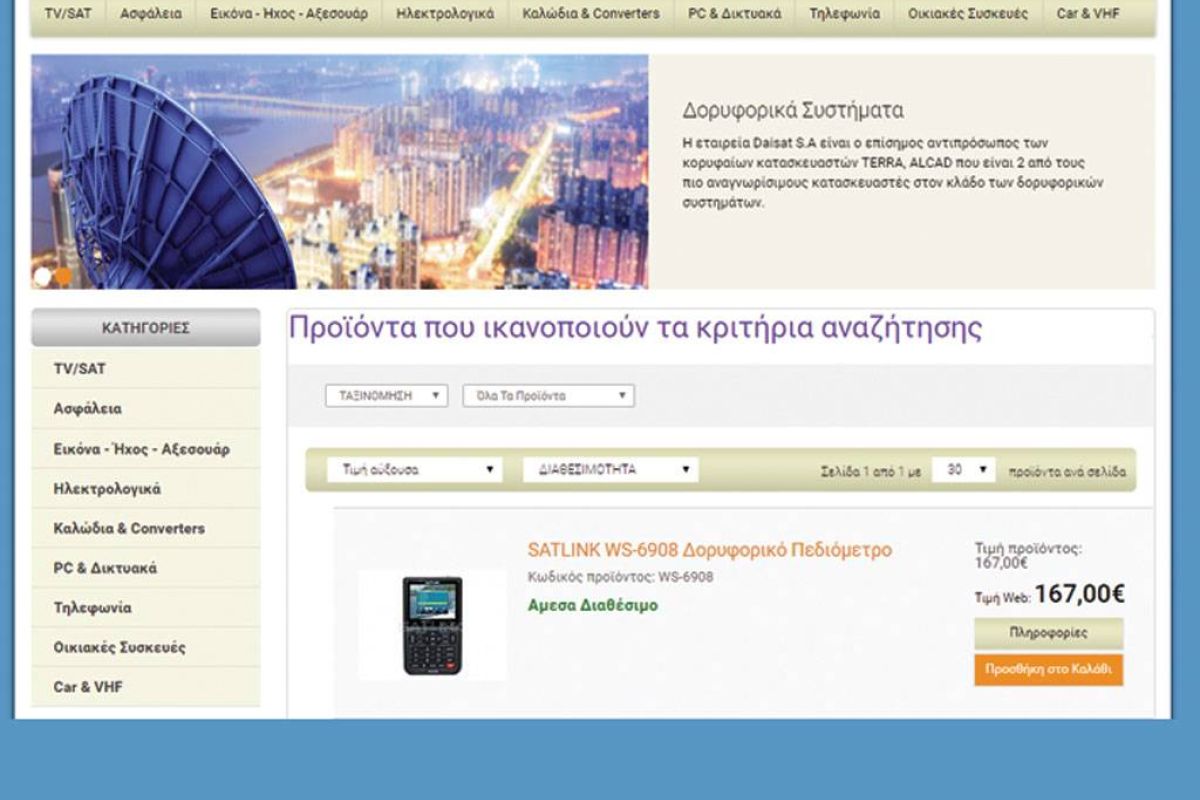Open Ηλεκτρολογικά in the sidebar categories
The width and height of the screenshot is (1200, 800).
click(x=107, y=489)
